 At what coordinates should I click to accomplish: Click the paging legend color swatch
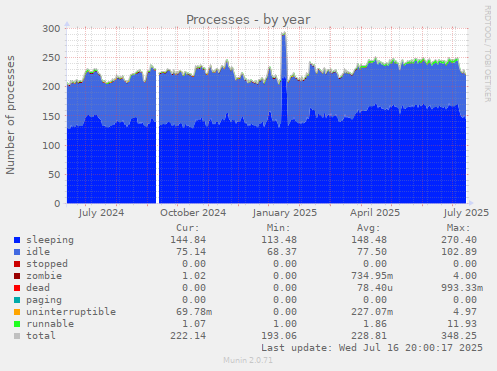click(x=17, y=300)
